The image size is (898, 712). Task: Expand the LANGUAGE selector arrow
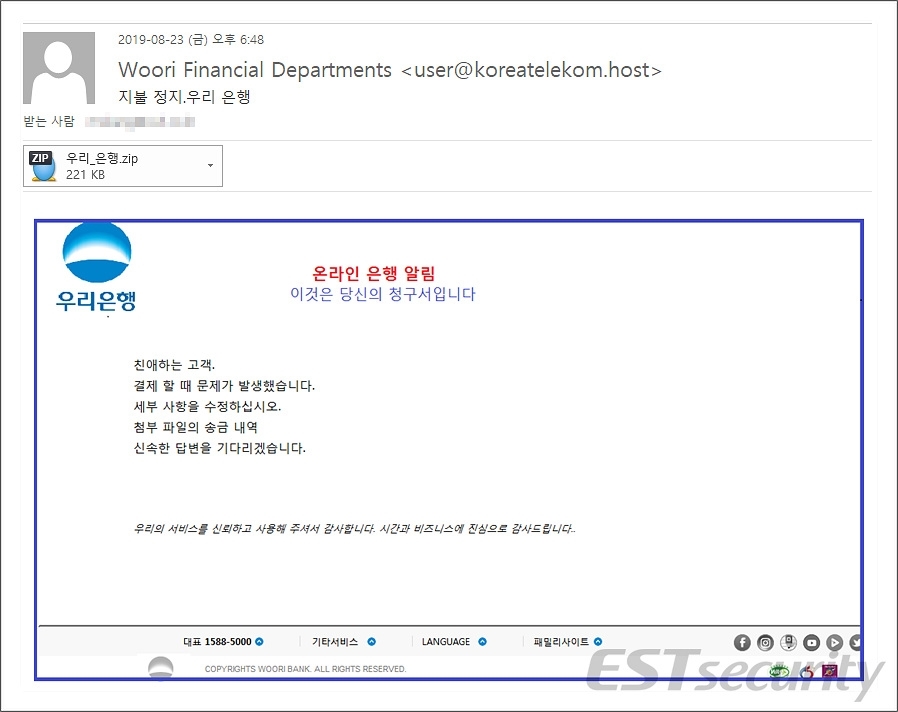[x=482, y=642]
